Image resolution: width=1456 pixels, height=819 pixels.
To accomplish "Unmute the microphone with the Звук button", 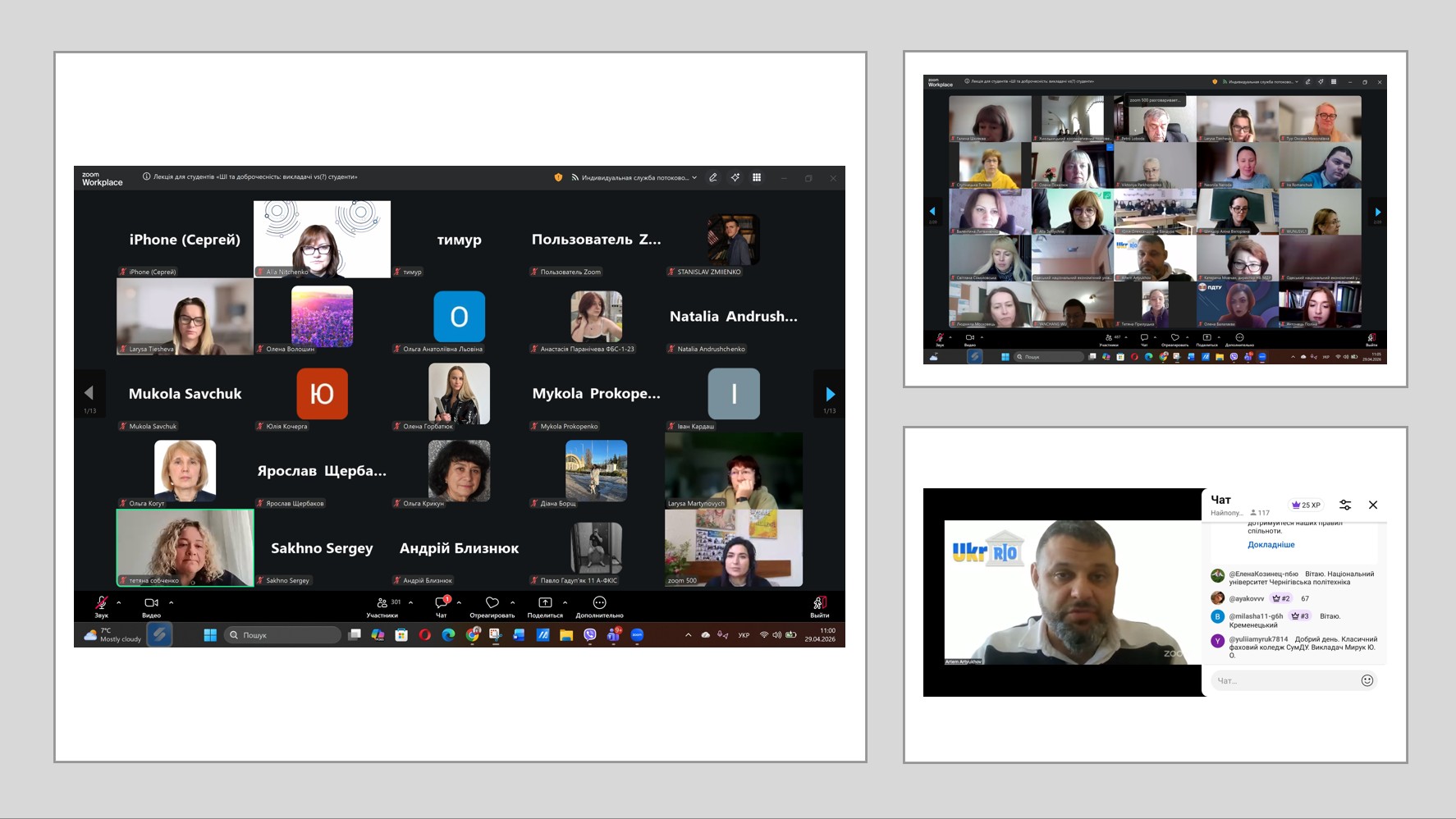I will [101, 603].
